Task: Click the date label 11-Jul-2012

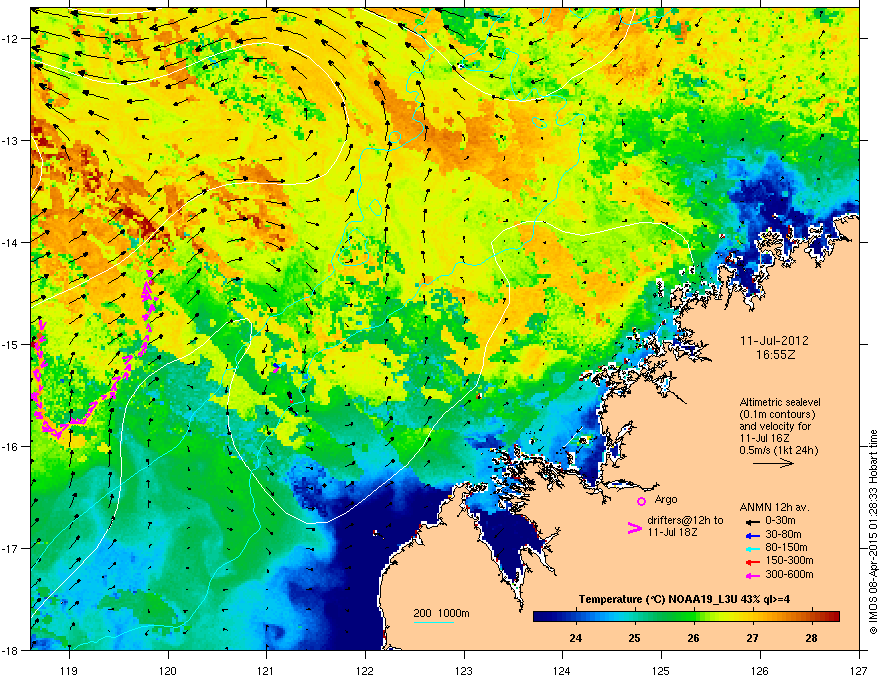Action: click(x=774, y=341)
